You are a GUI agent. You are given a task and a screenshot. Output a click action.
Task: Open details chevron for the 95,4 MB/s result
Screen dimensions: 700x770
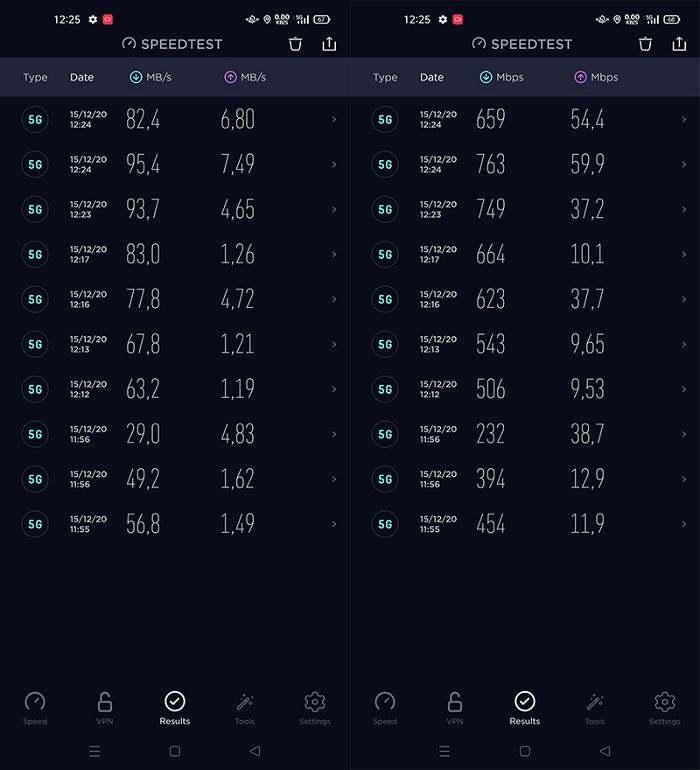(x=334, y=165)
